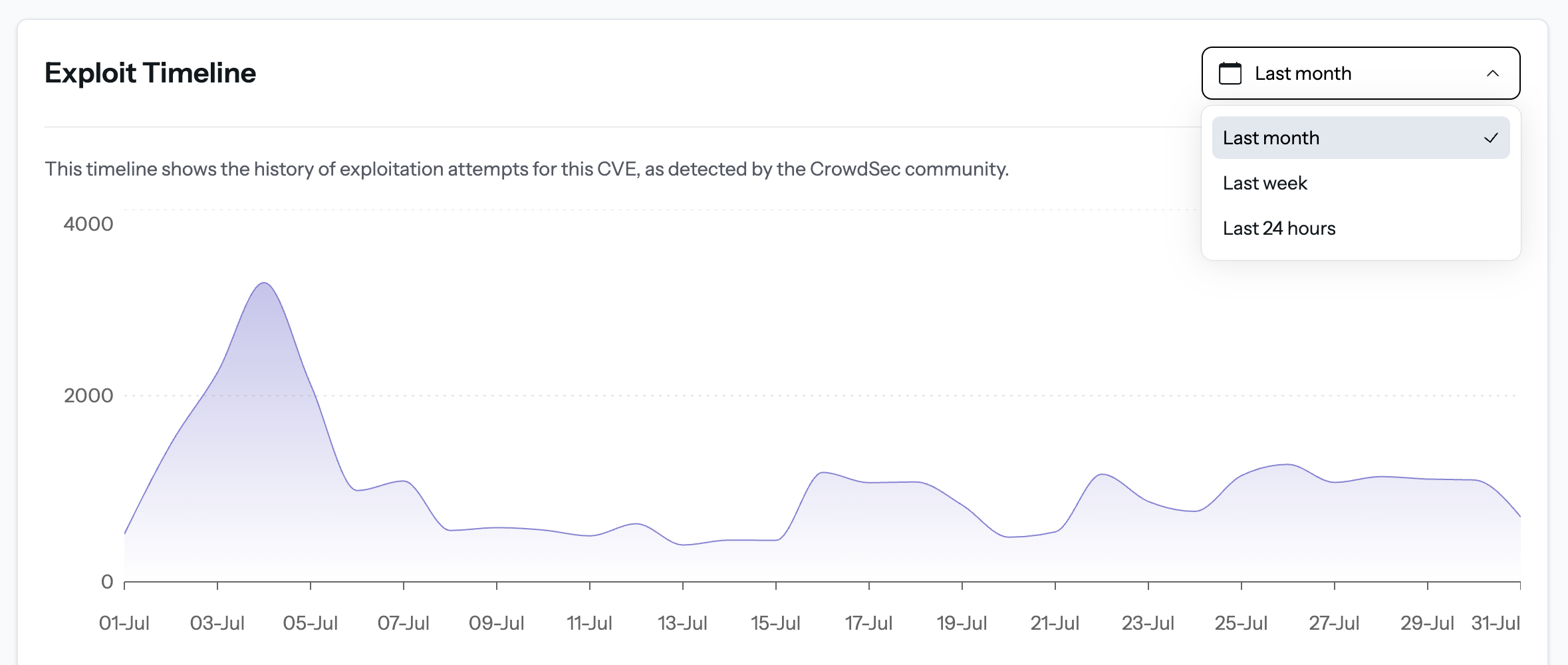Image resolution: width=1568 pixels, height=665 pixels.
Task: Click the 4000 value on the y-axis
Action: click(88, 224)
